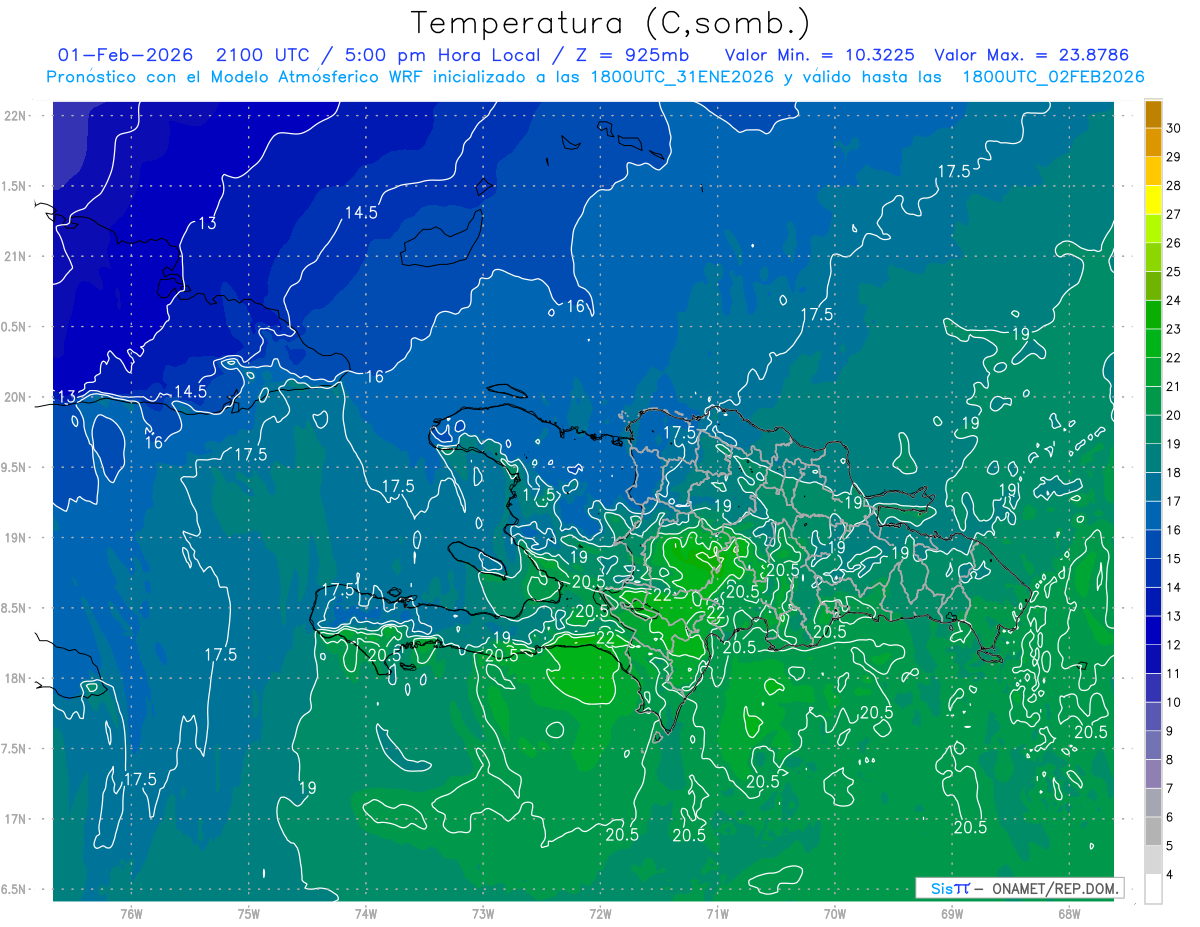Click the '76W' longitude axis label
The height and width of the screenshot is (927, 1200).
coord(131,913)
